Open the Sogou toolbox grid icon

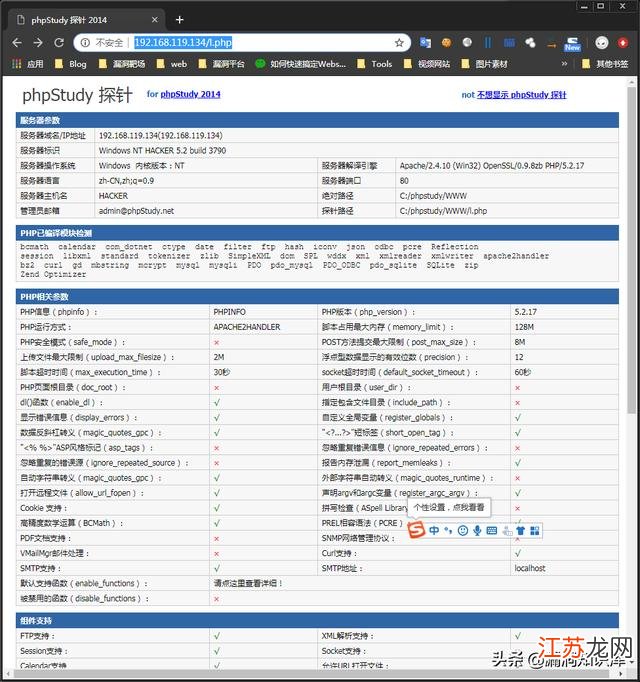(535, 530)
